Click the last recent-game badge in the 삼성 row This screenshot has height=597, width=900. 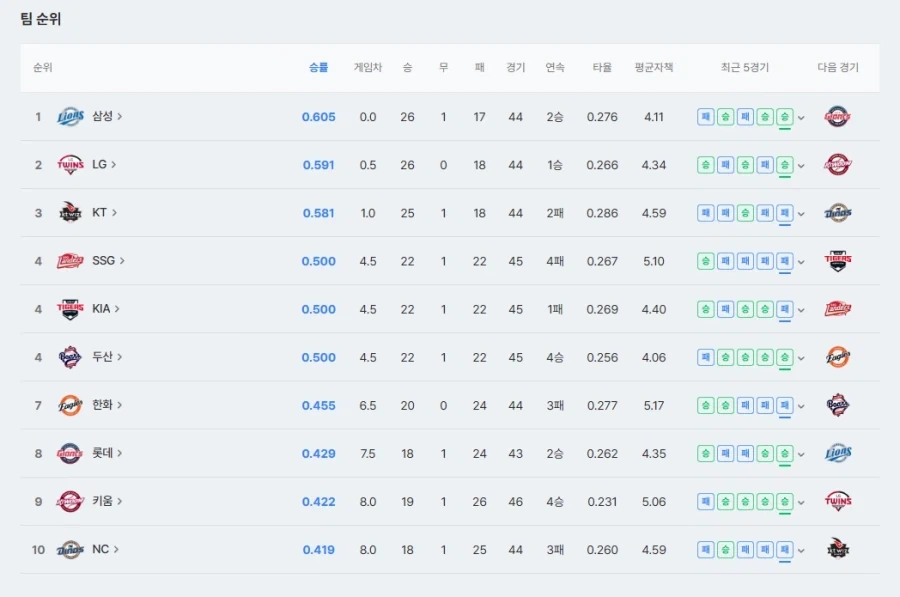785,117
